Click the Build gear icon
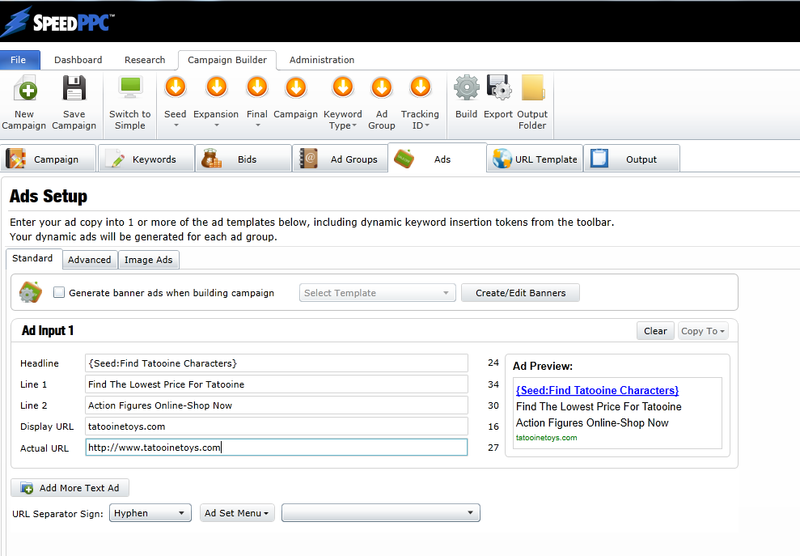This screenshot has height=556, width=800. click(466, 88)
